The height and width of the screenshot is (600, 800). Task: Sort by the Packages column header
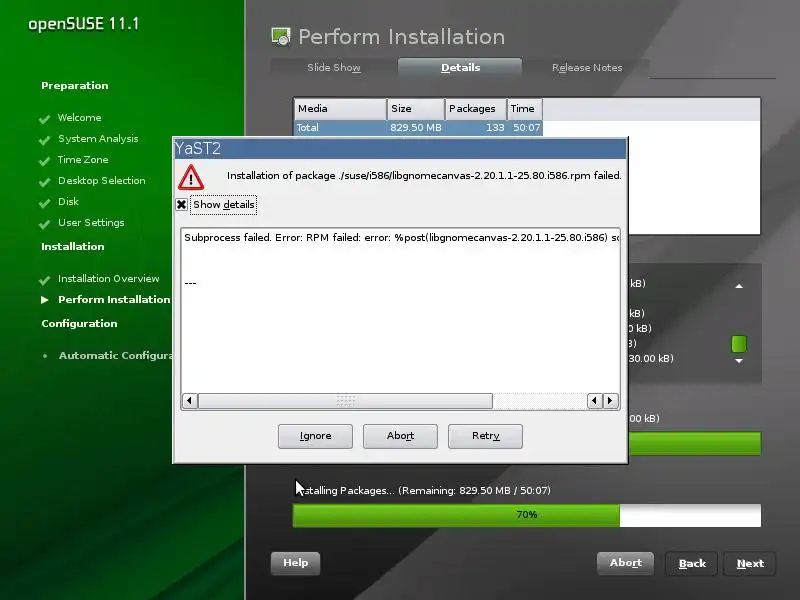coord(476,109)
